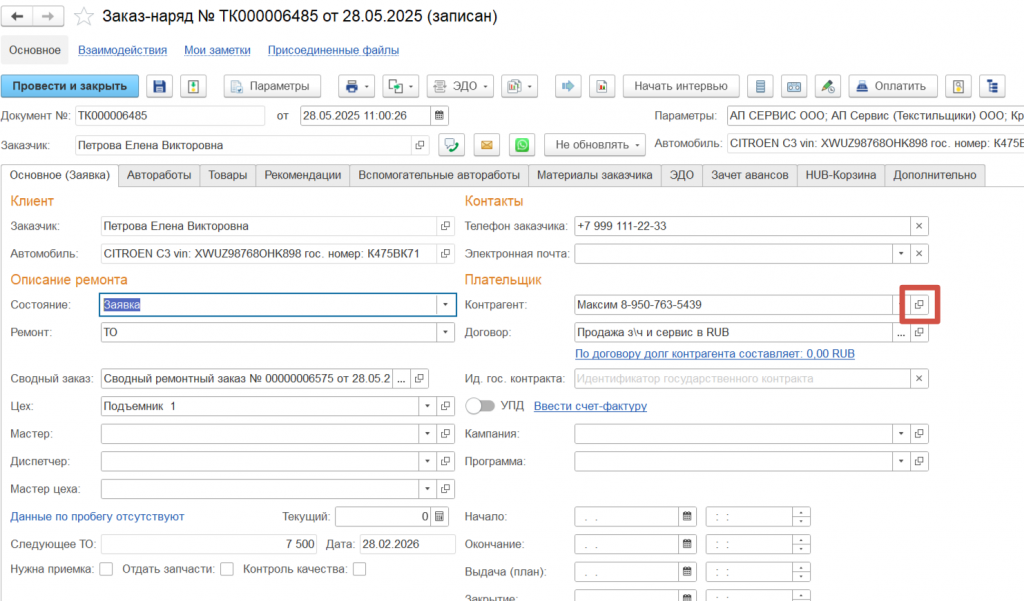Check the Нужна приемка checkbox
The width and height of the screenshot is (1024, 601).
(105, 569)
